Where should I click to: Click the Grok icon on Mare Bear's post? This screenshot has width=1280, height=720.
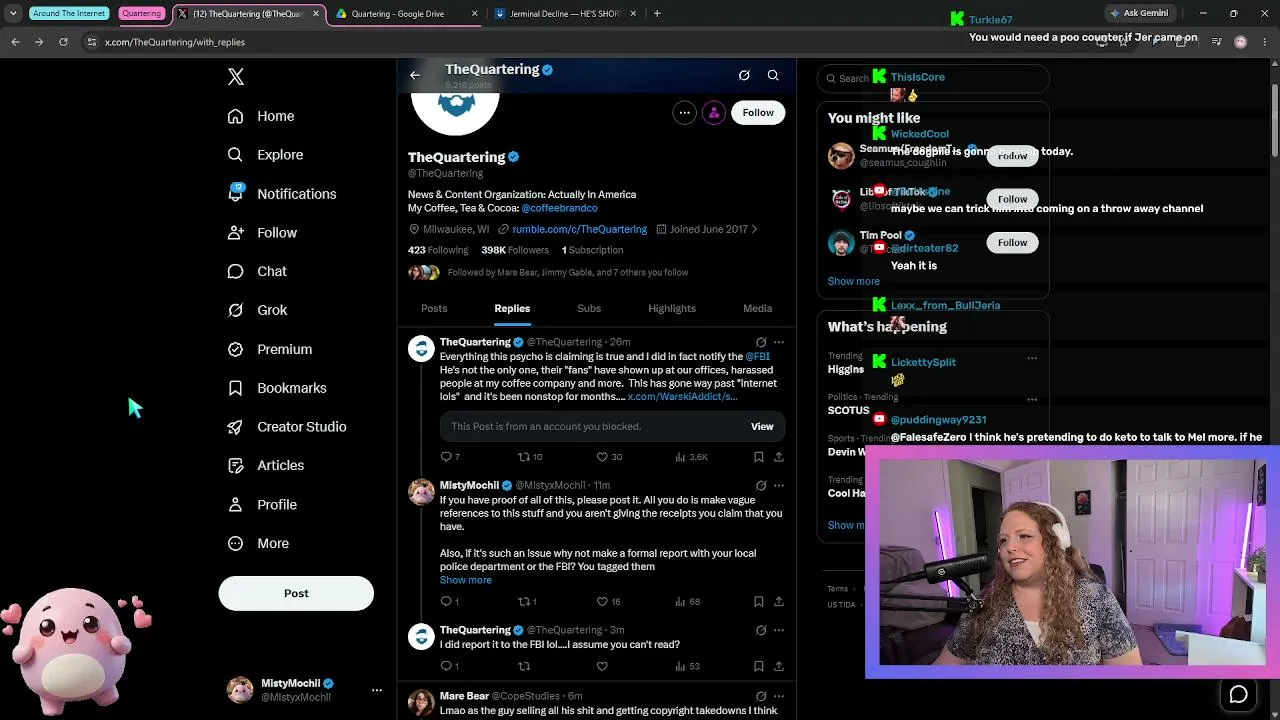[761, 696]
